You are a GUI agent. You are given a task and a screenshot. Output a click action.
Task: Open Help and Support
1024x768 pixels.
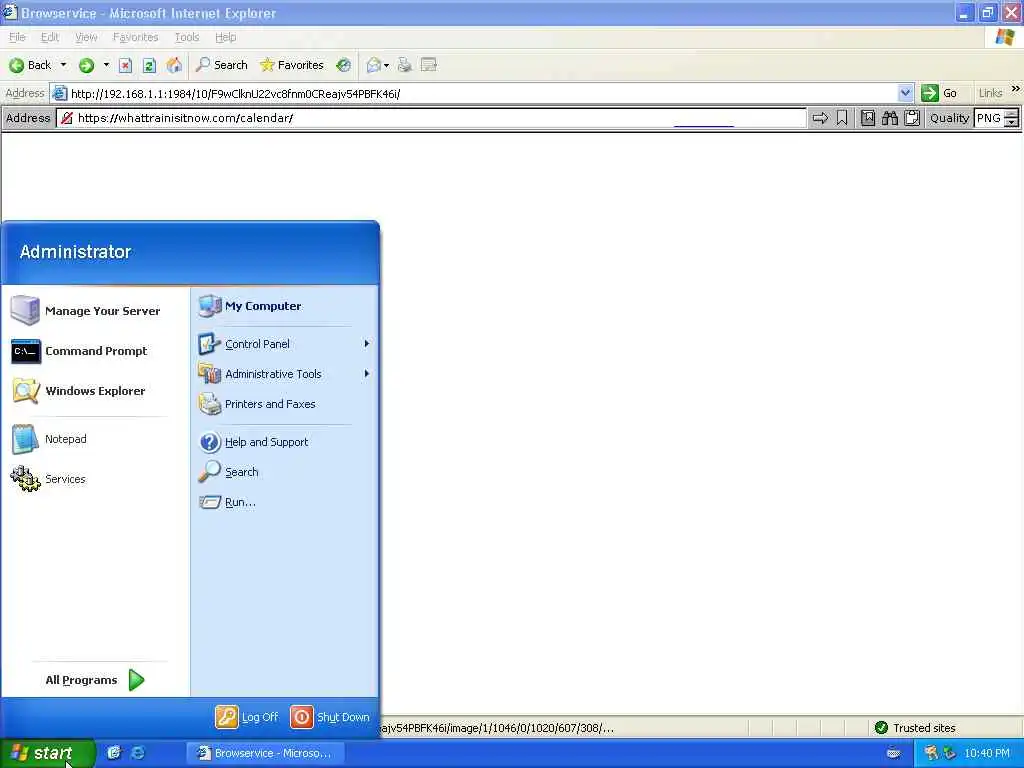[284, 441]
